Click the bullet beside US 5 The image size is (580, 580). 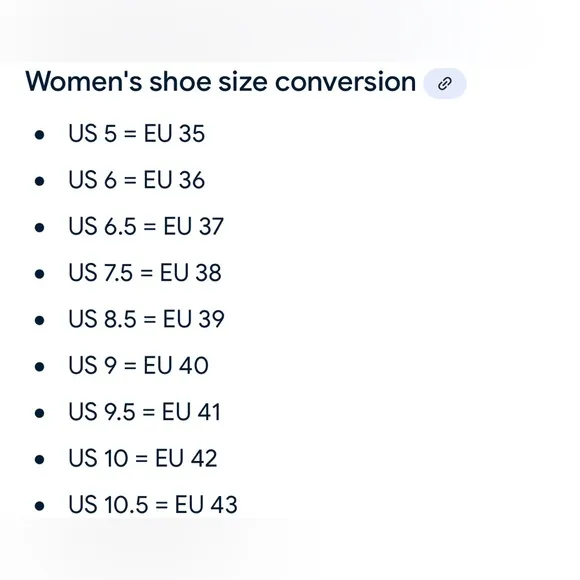pos(39,135)
